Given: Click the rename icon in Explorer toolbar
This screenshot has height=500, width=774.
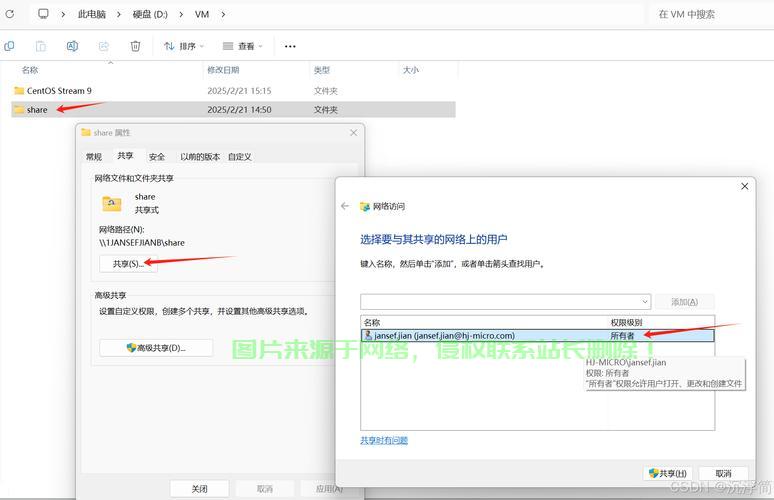Looking at the screenshot, I should tap(72, 46).
